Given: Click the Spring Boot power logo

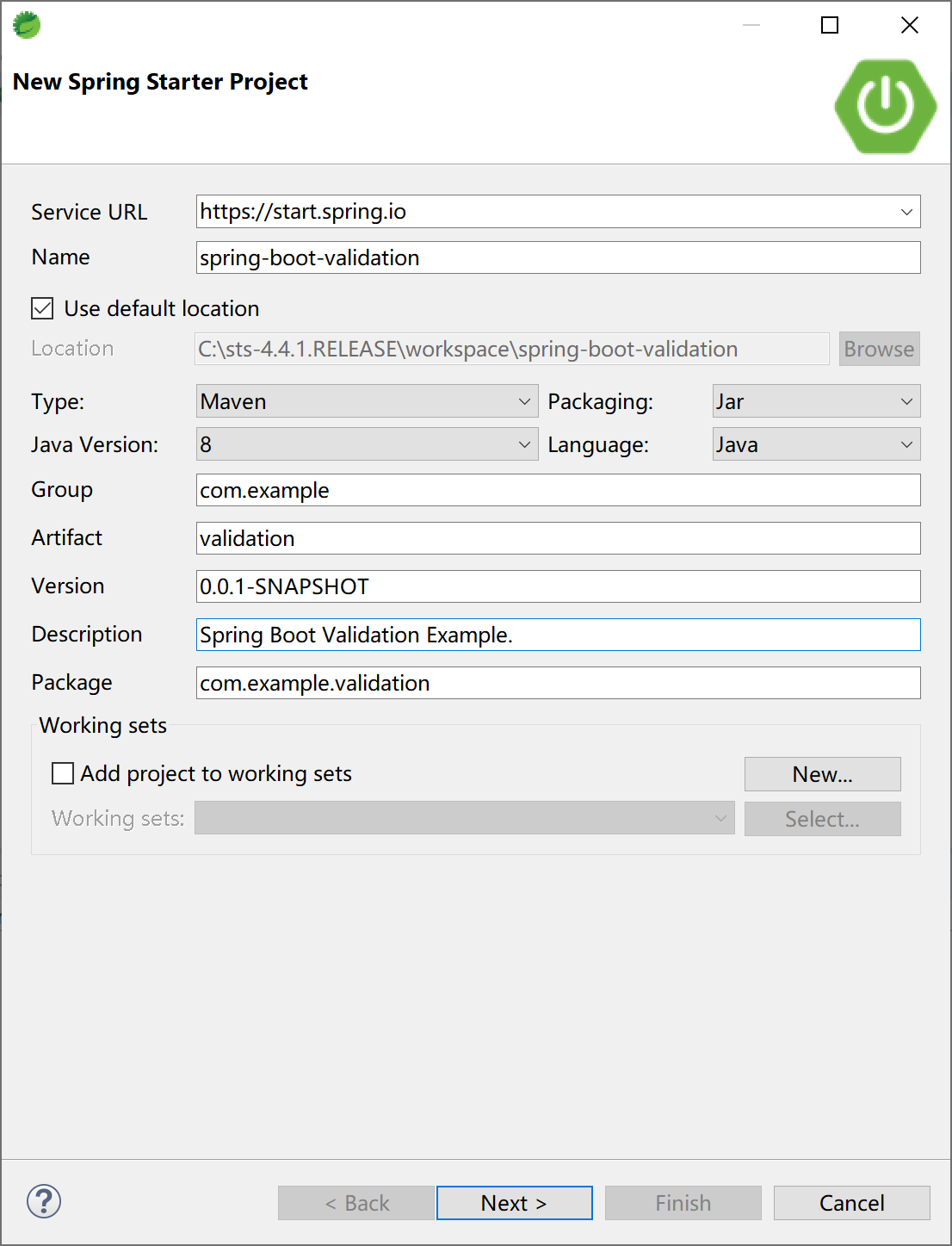Looking at the screenshot, I should pos(885,107).
